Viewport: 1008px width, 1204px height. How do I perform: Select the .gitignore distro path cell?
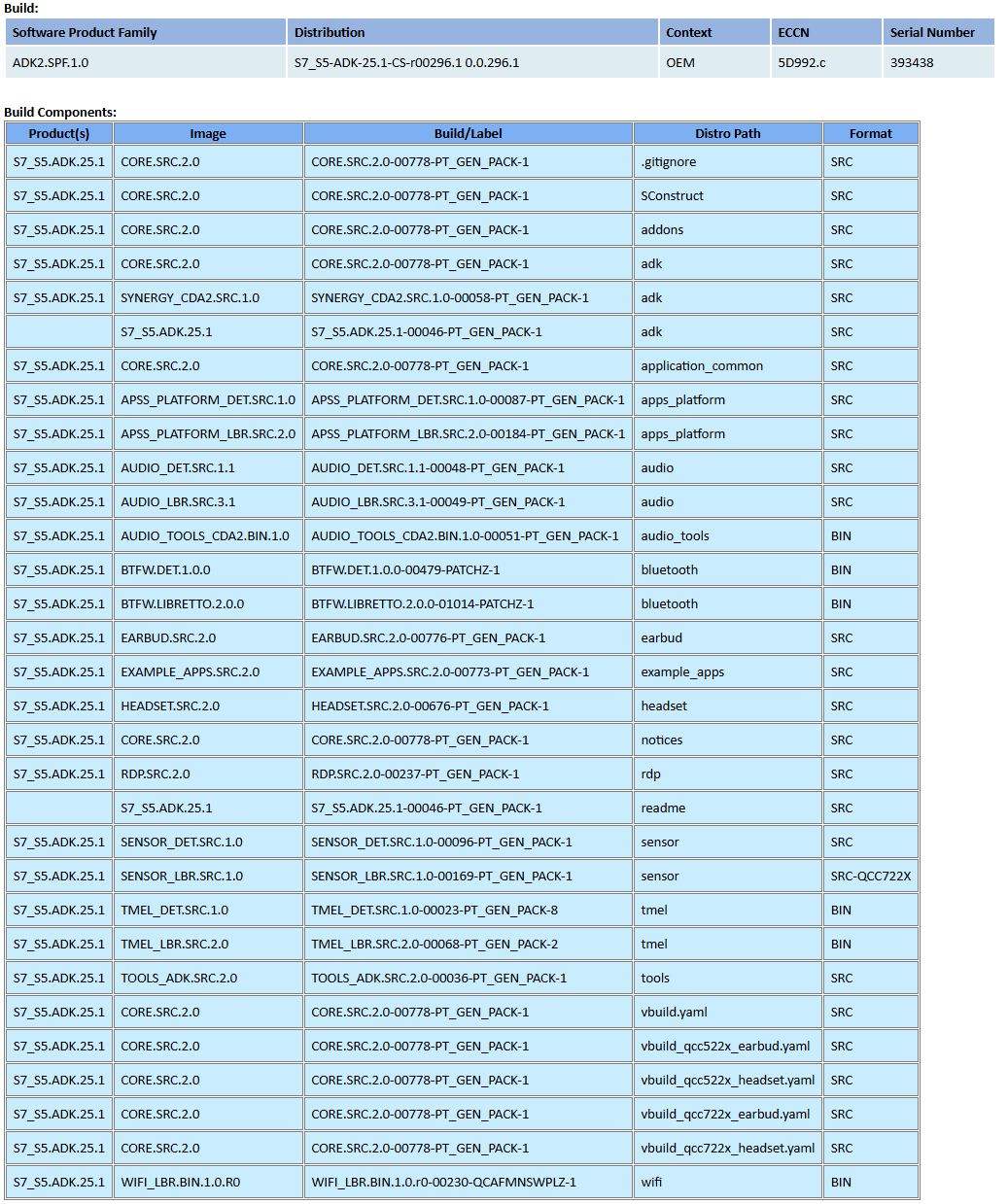coord(669,162)
